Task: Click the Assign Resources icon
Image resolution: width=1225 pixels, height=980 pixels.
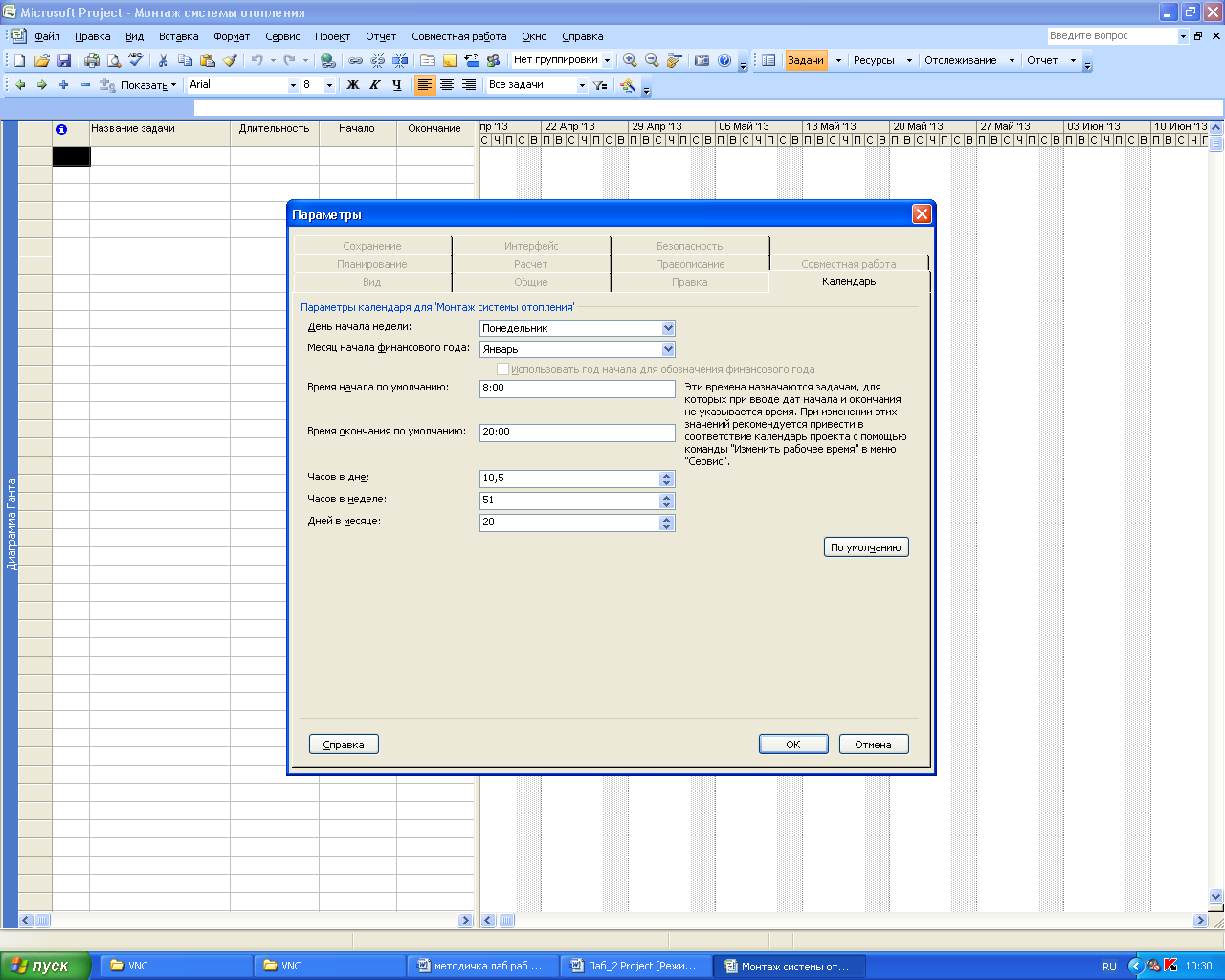Action: tap(493, 60)
